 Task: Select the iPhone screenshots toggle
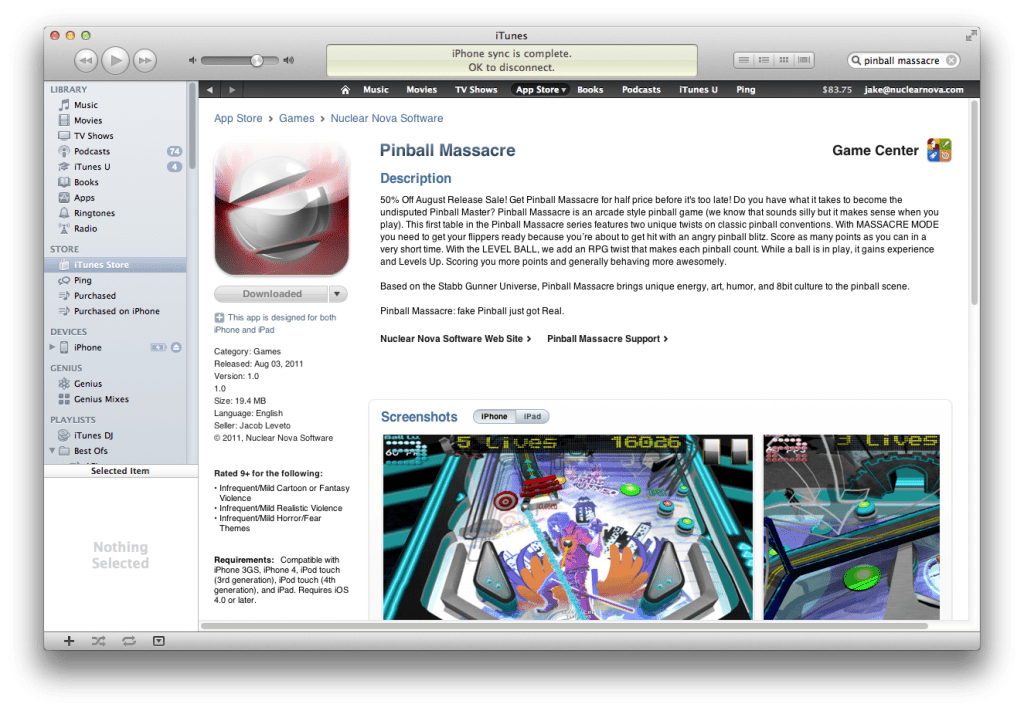click(x=493, y=416)
